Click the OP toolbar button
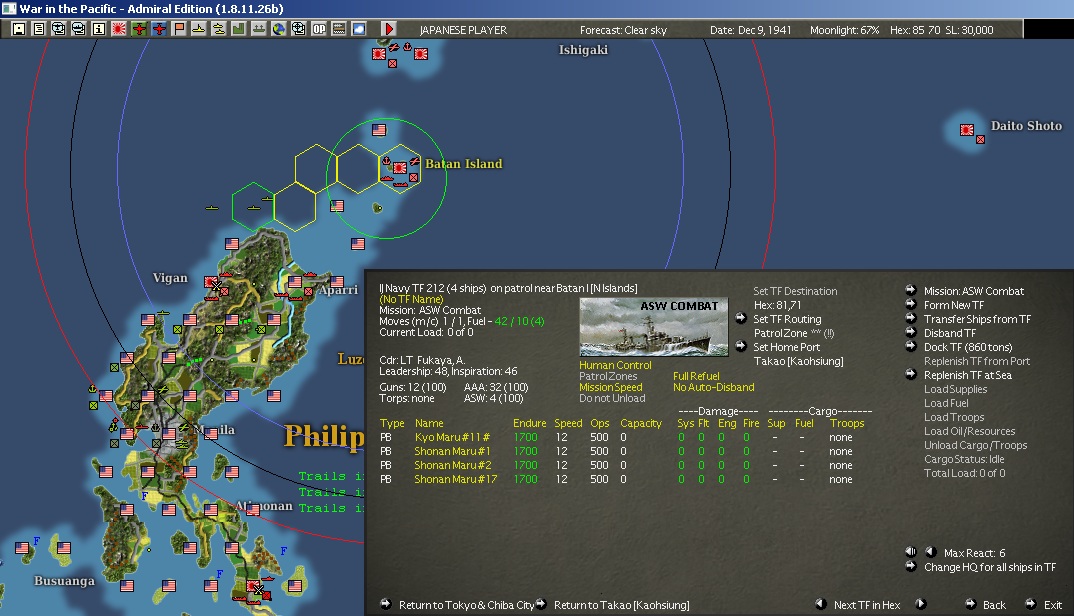Screen dimensions: 1074x616 (x=319, y=29)
